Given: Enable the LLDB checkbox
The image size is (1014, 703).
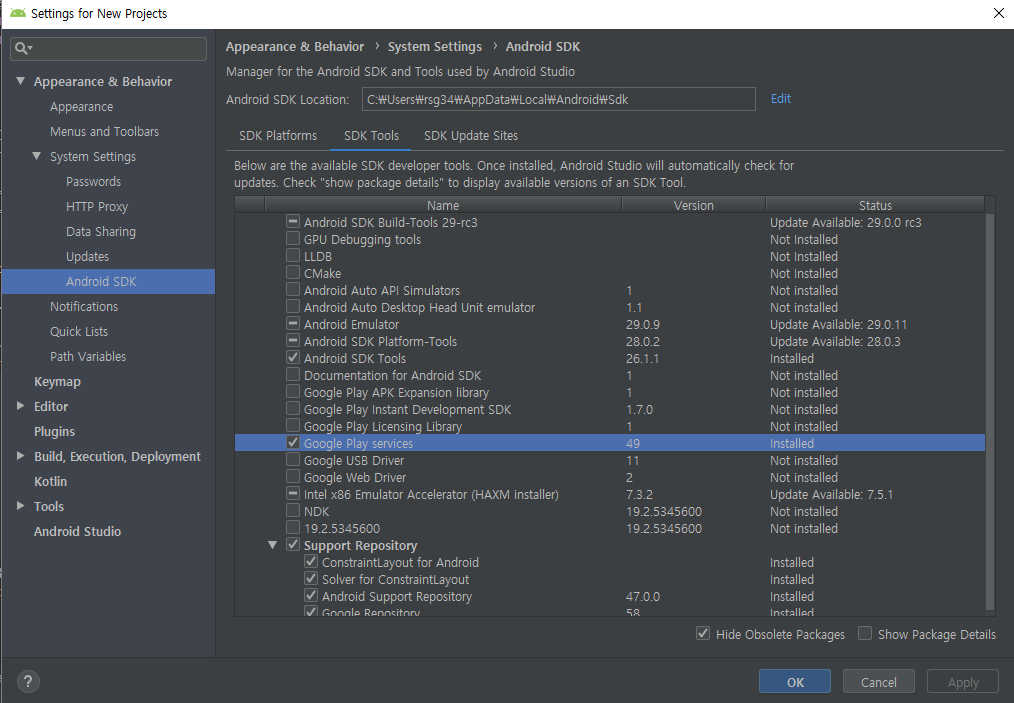Looking at the screenshot, I should tap(293, 255).
